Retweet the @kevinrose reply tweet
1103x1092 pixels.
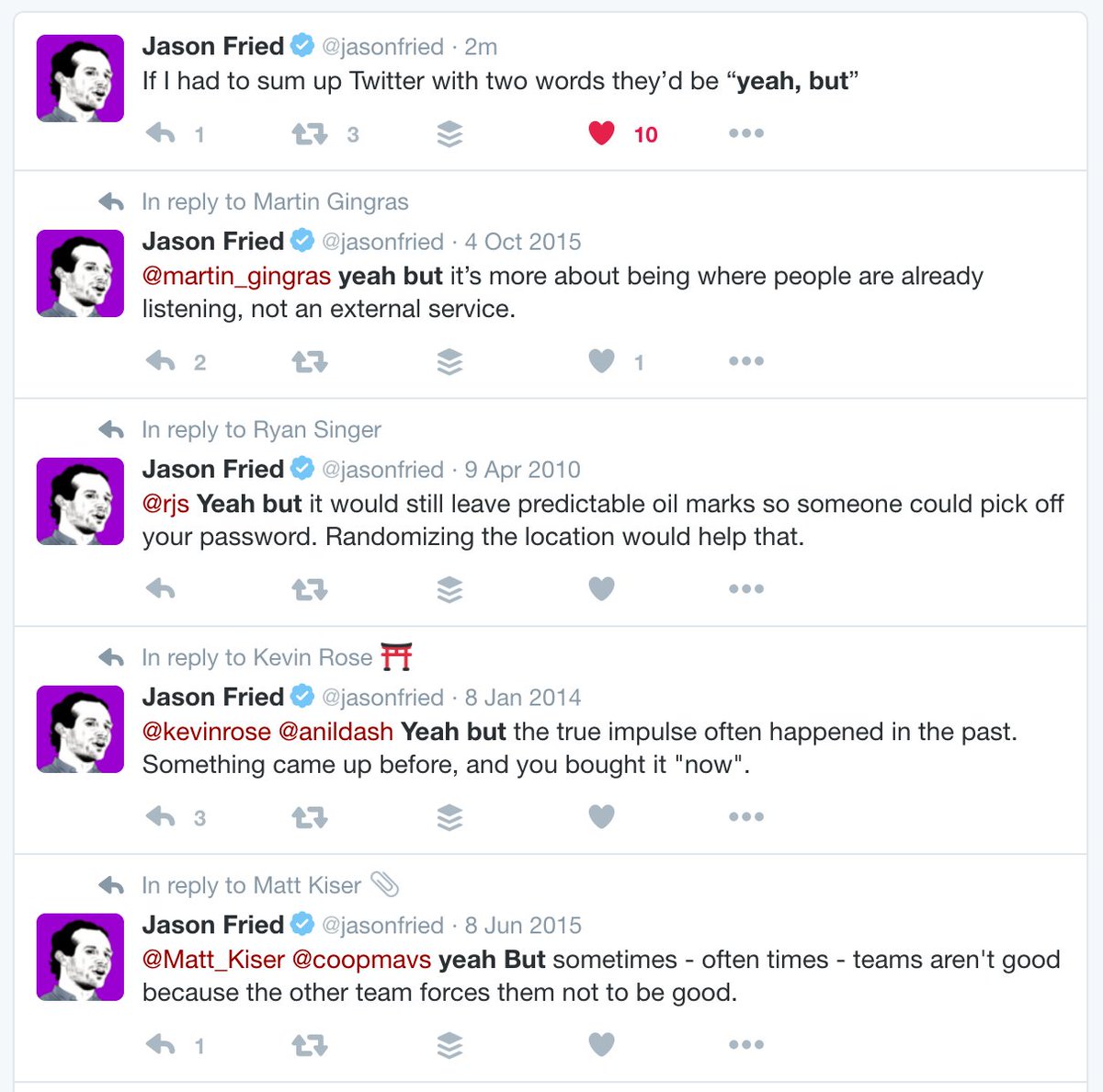click(310, 817)
